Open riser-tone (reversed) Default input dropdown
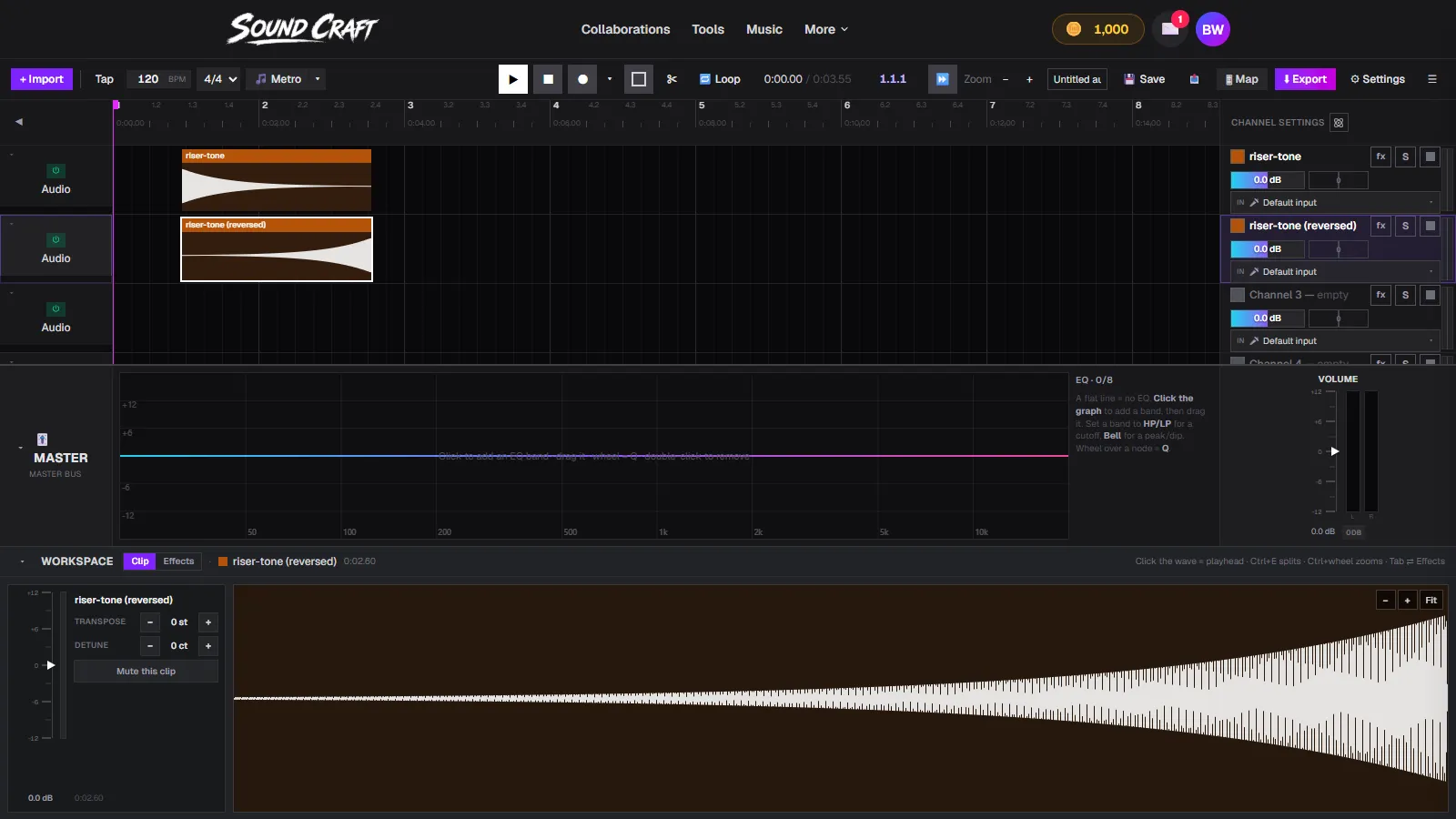The image size is (1456, 819). [x=1335, y=272]
